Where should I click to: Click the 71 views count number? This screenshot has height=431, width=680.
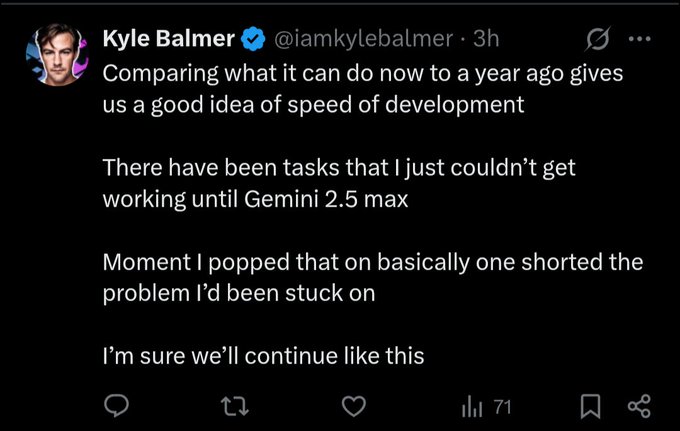tap(502, 406)
